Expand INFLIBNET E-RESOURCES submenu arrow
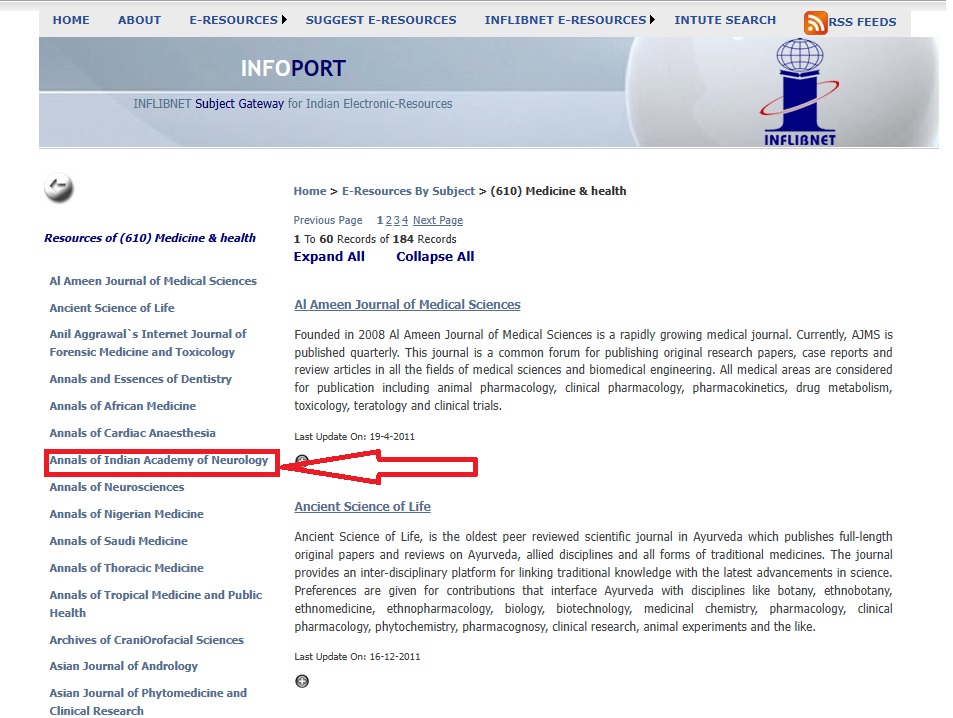 pos(652,20)
